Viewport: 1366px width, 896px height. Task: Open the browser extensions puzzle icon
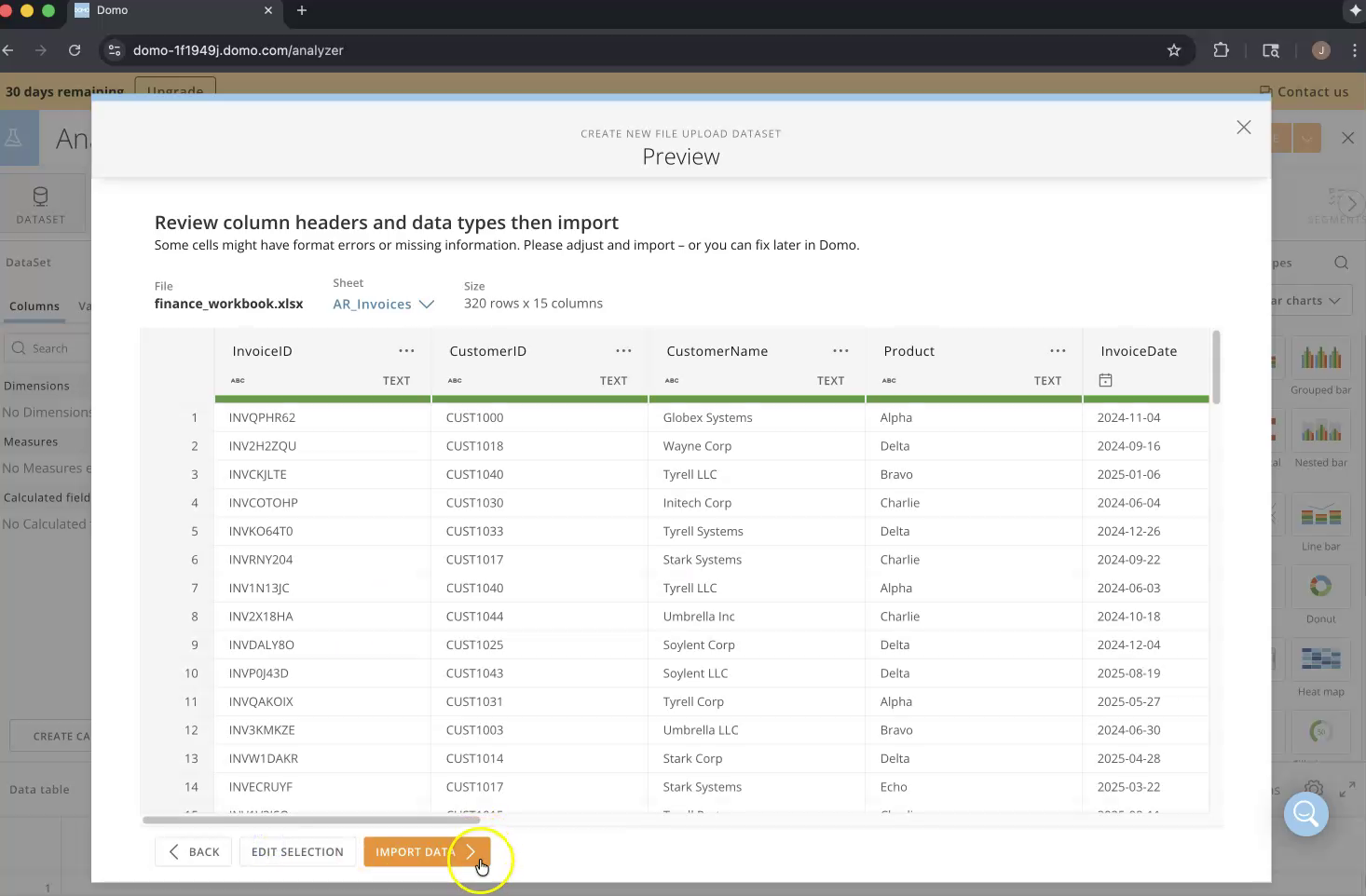tap(1221, 50)
